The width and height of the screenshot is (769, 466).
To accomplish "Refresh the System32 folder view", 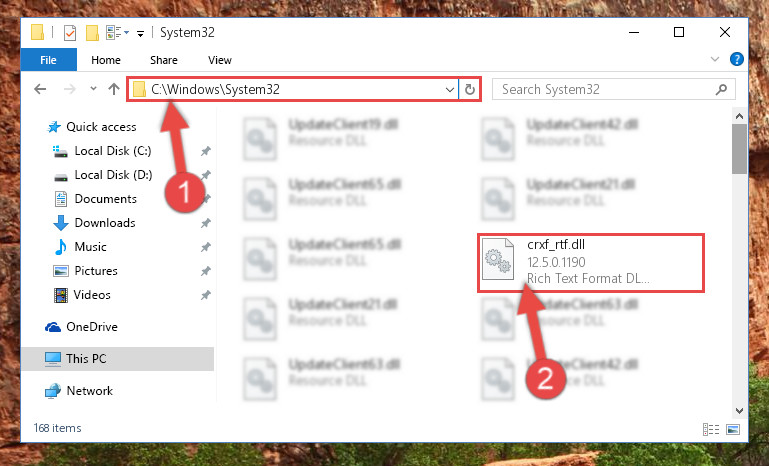I will (469, 89).
